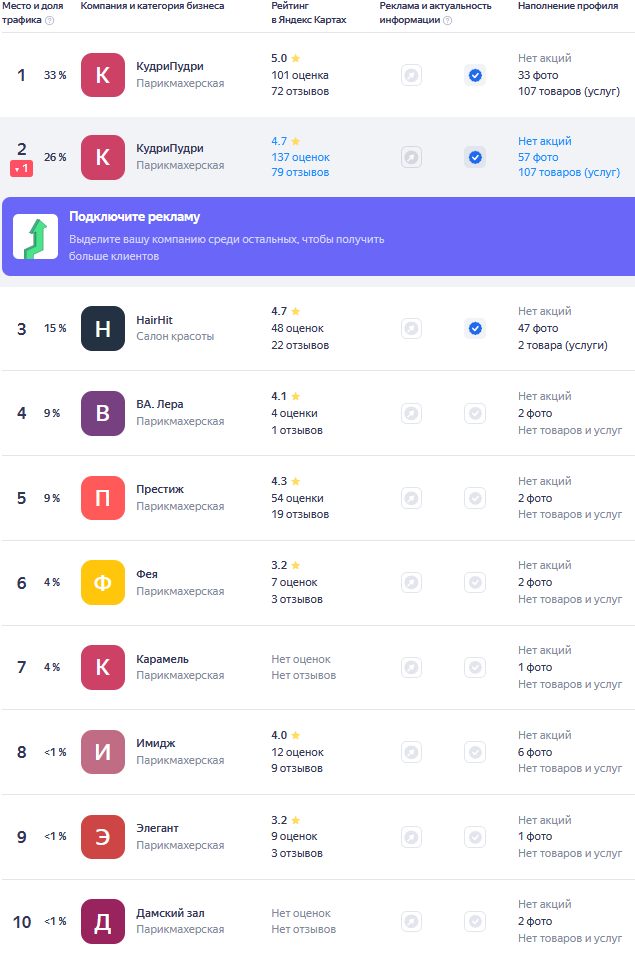This screenshot has height=960, width=635.
Task: Open the '57 фото' link
Action: coord(538,157)
